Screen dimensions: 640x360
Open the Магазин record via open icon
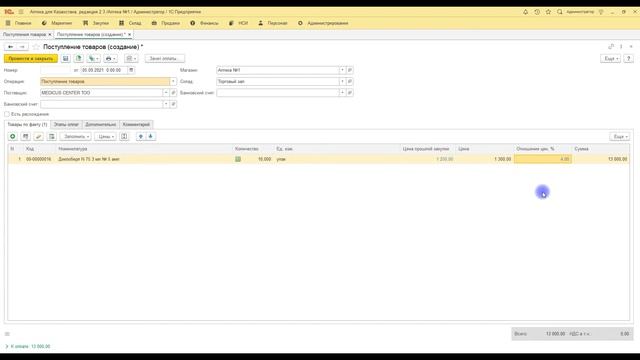click(x=349, y=70)
